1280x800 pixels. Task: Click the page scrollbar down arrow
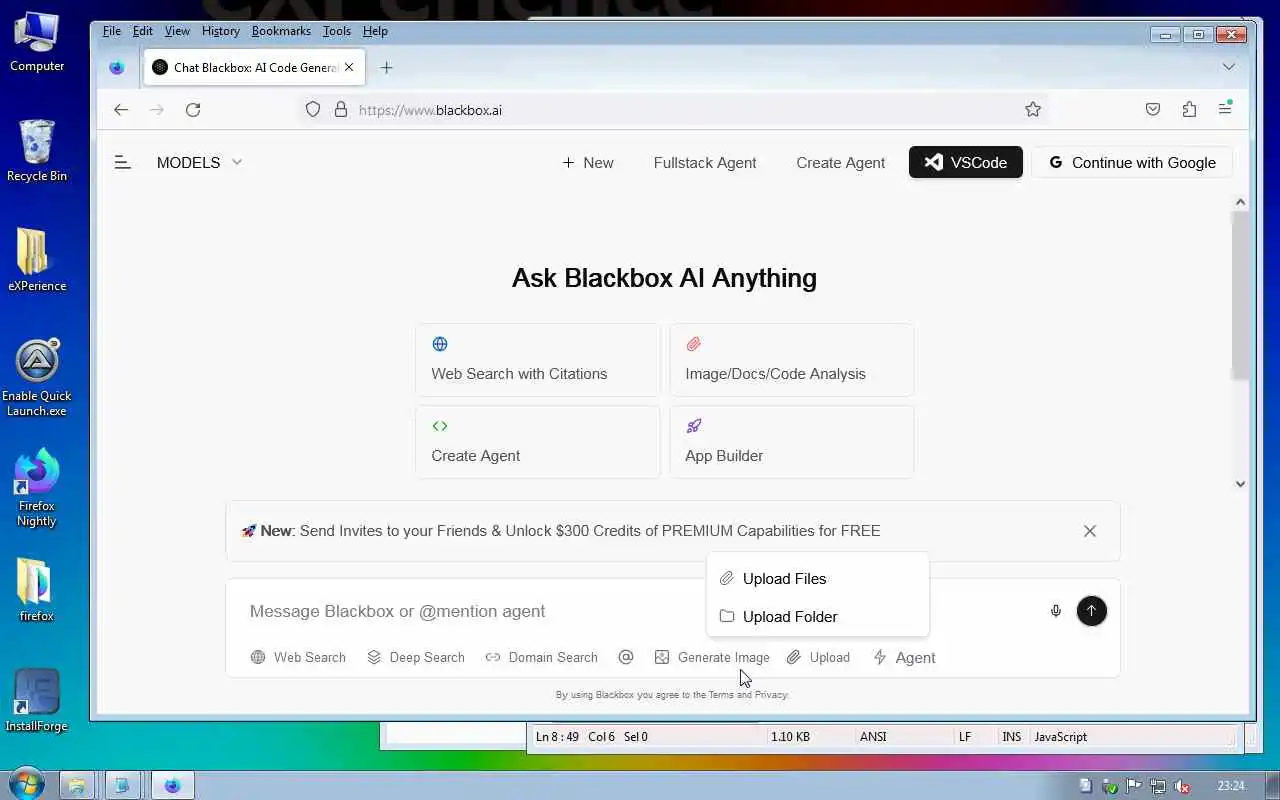point(1240,484)
